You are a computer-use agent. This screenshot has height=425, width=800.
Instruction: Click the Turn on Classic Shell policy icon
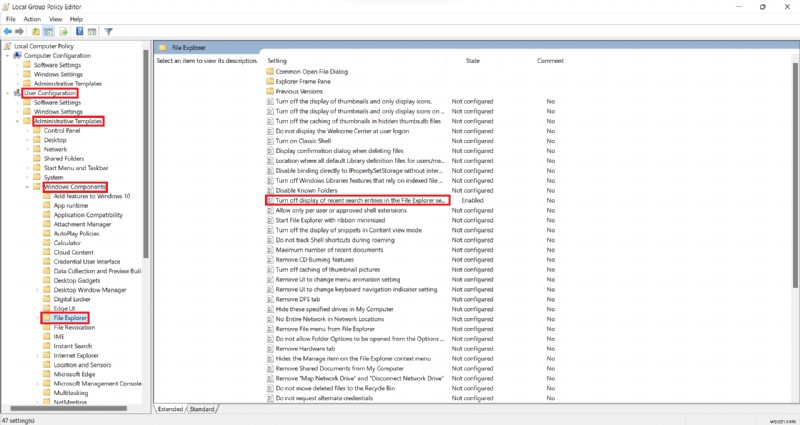pyautogui.click(x=270, y=141)
